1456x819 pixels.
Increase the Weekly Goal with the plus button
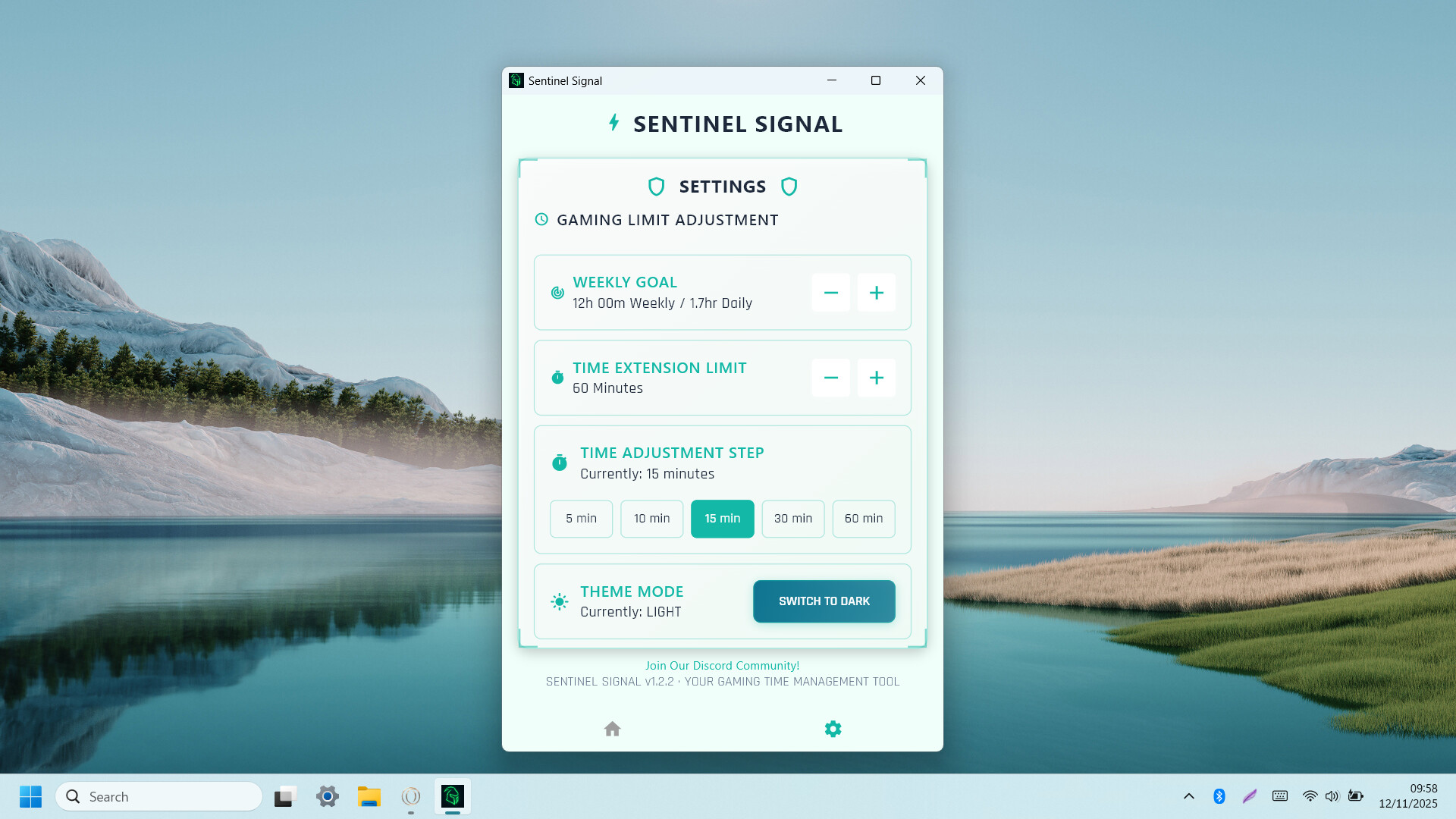(x=877, y=293)
